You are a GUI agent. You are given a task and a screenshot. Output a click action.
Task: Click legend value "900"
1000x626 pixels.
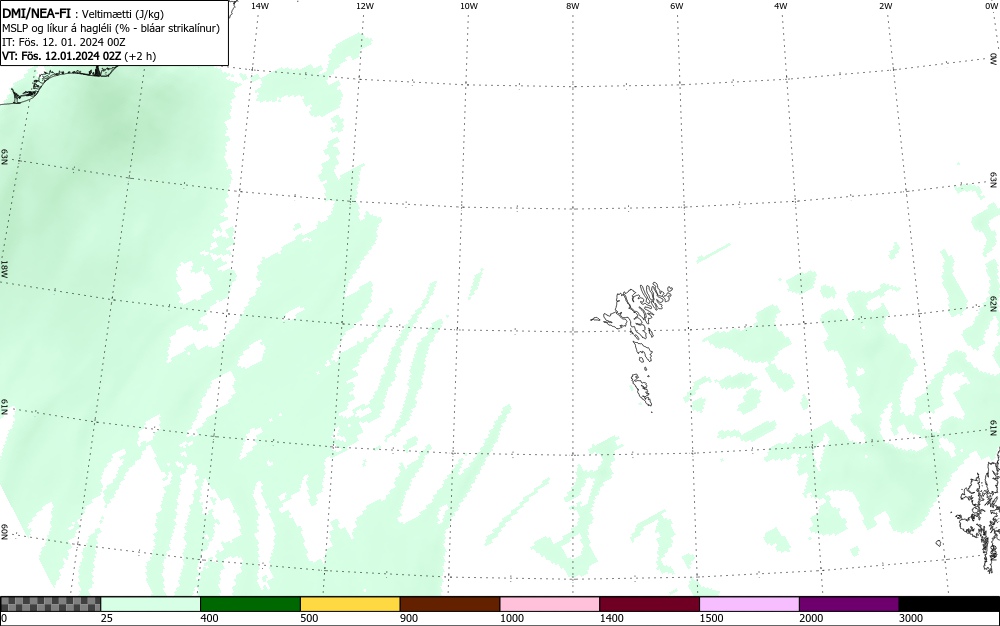coord(409,618)
